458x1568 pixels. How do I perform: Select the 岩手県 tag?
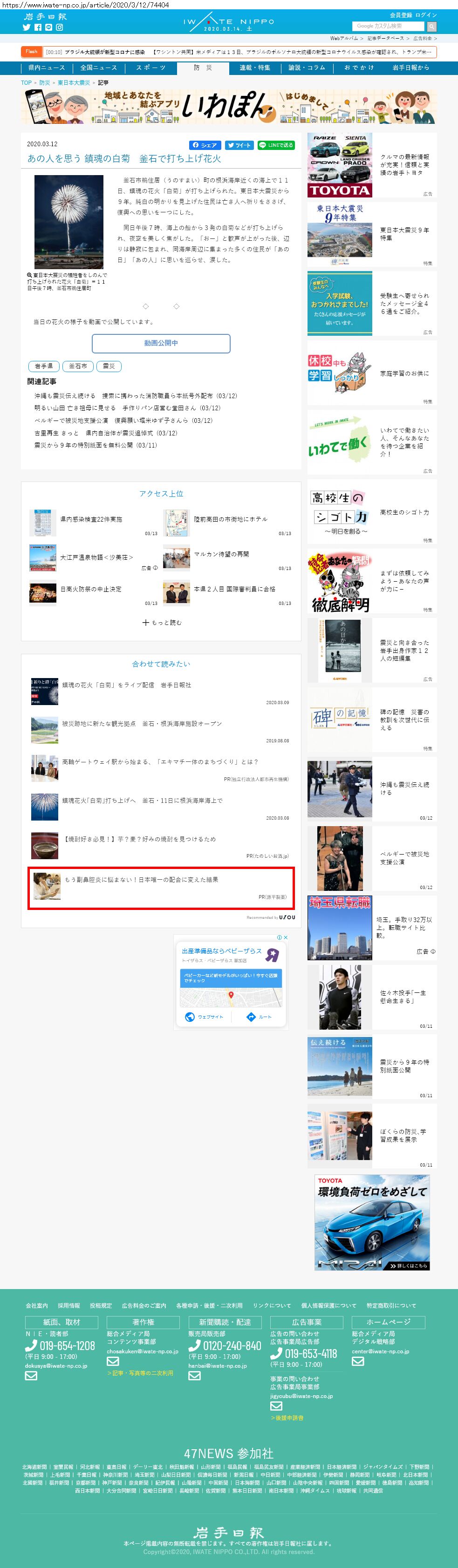coord(43,367)
